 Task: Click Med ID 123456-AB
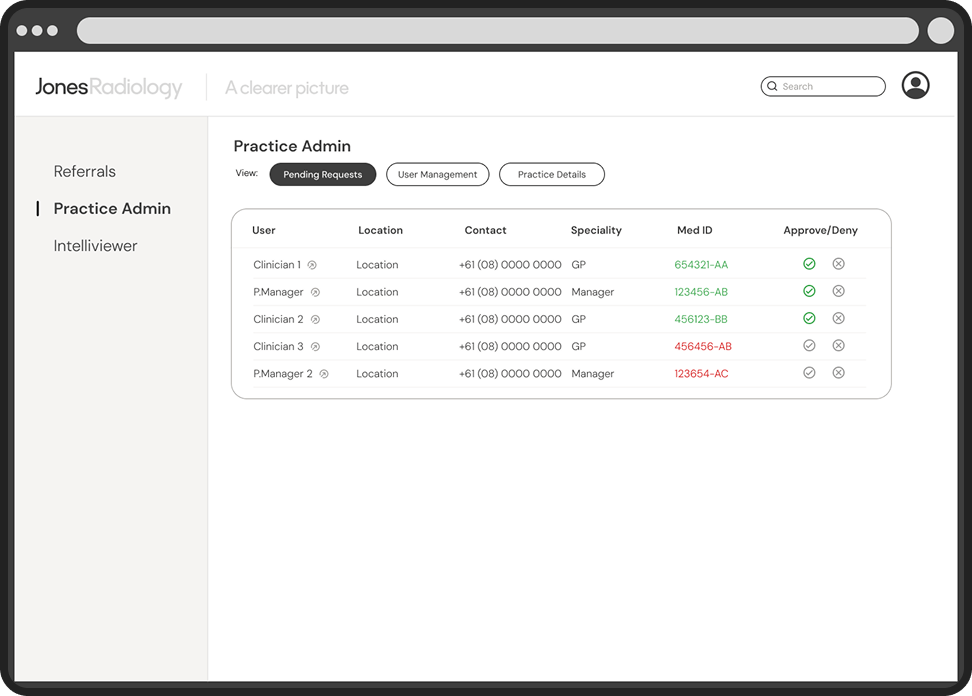(701, 292)
